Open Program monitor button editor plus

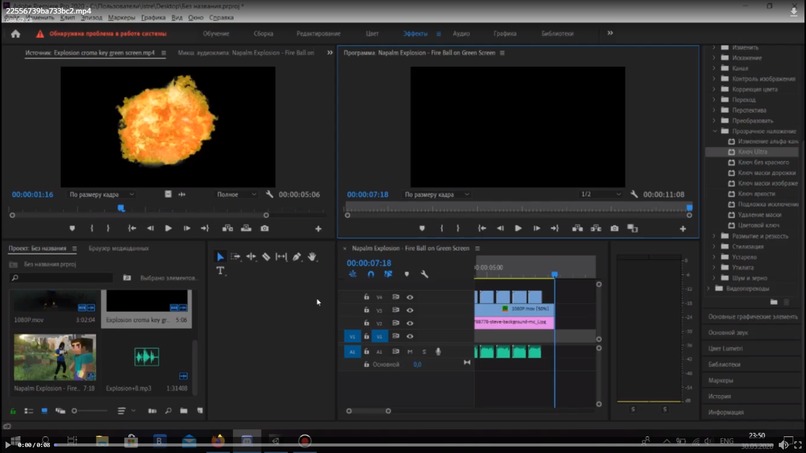pos(683,229)
